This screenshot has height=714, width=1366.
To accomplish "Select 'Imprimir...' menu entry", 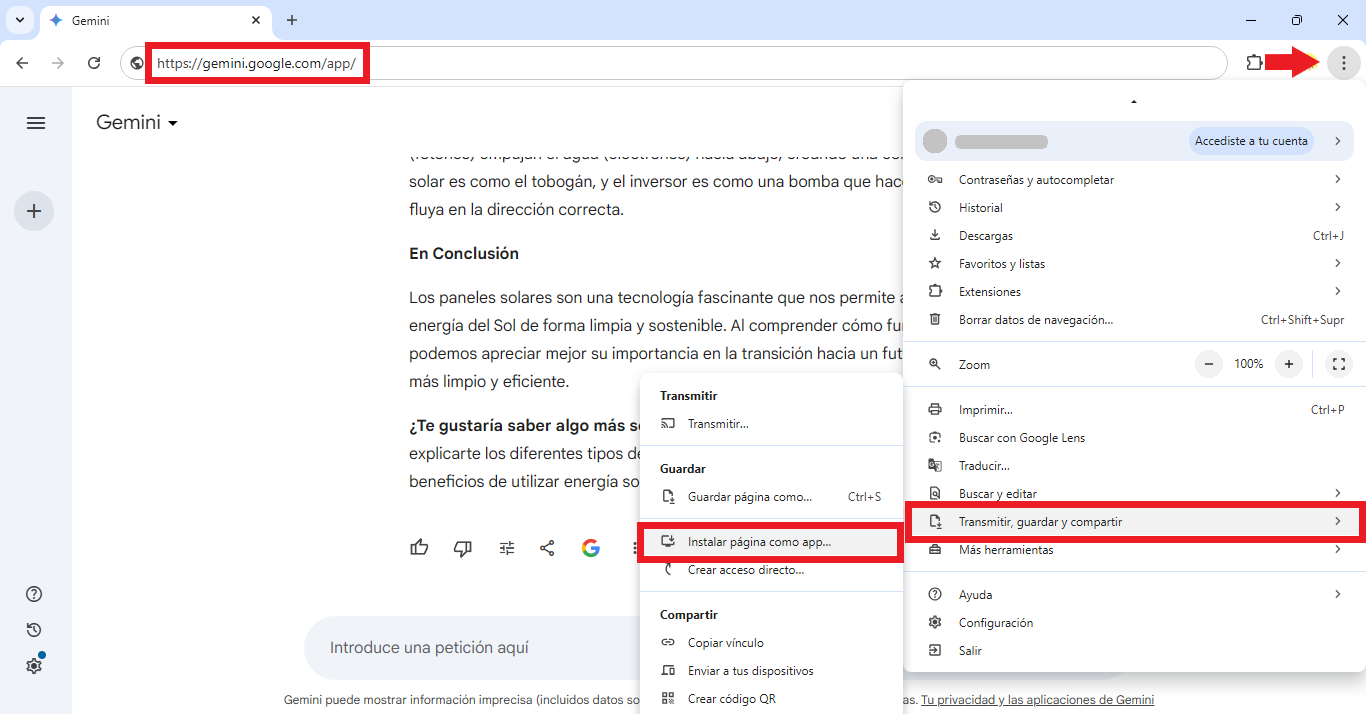I will click(1134, 410).
